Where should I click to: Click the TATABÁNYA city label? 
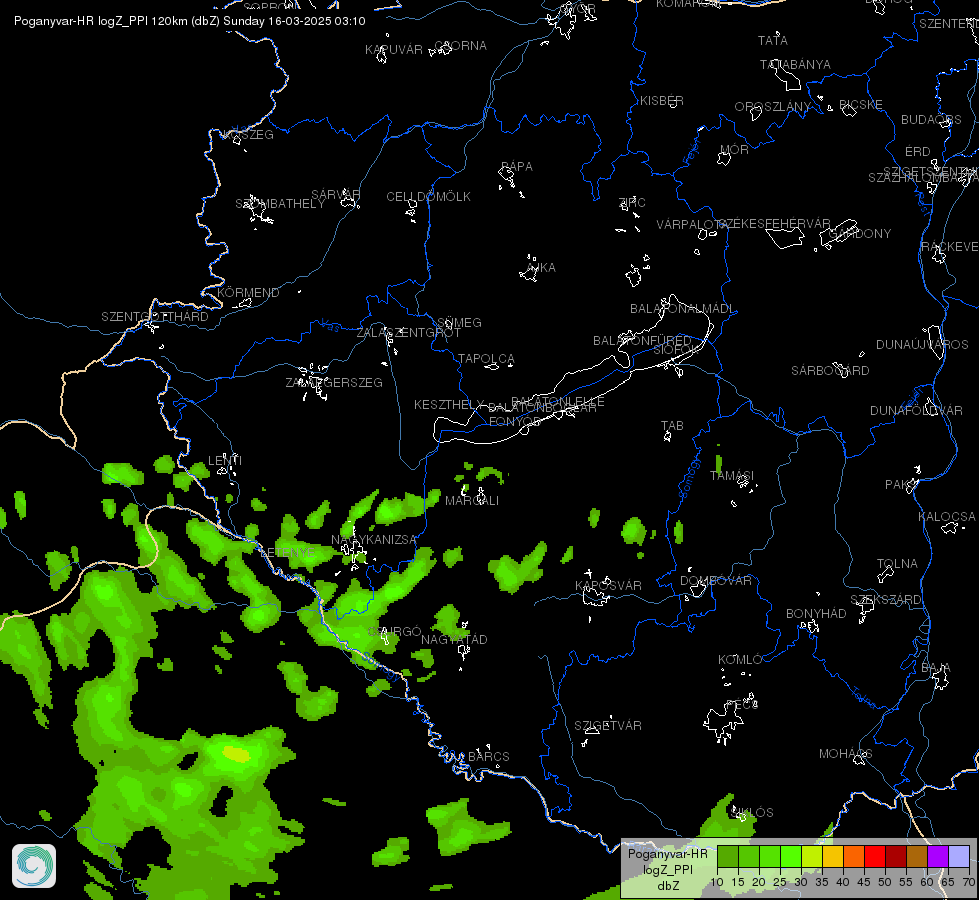(x=795, y=65)
